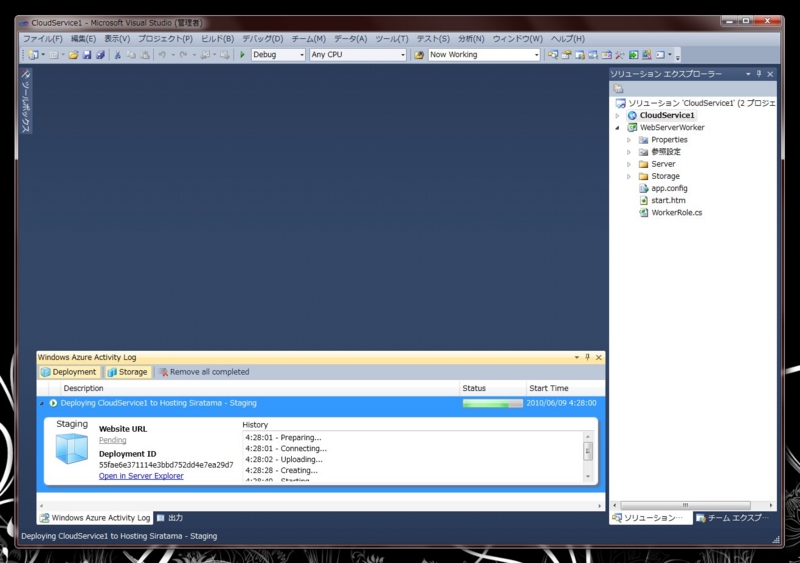Click the History list vertical scrollbar
This screenshot has height=563, width=800.
(x=588, y=457)
